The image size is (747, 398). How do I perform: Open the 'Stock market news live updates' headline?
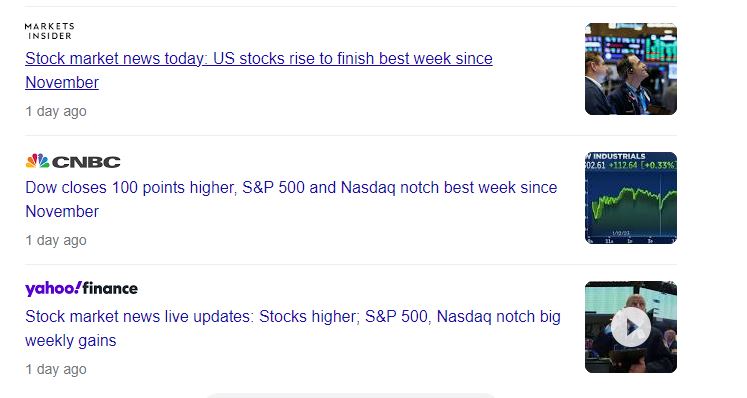click(293, 328)
